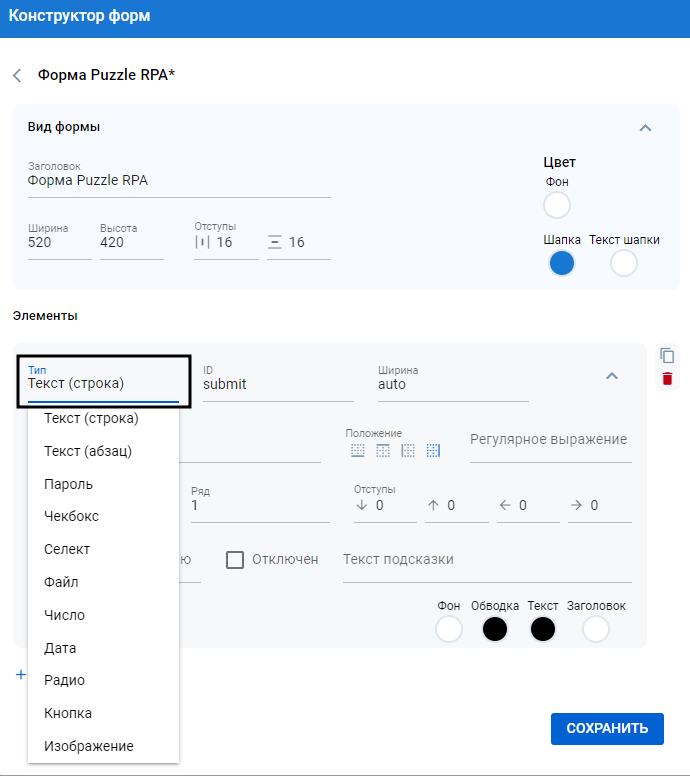This screenshot has height=776, width=690.
Task: Set Положение to right border alignment
Action: (432, 451)
